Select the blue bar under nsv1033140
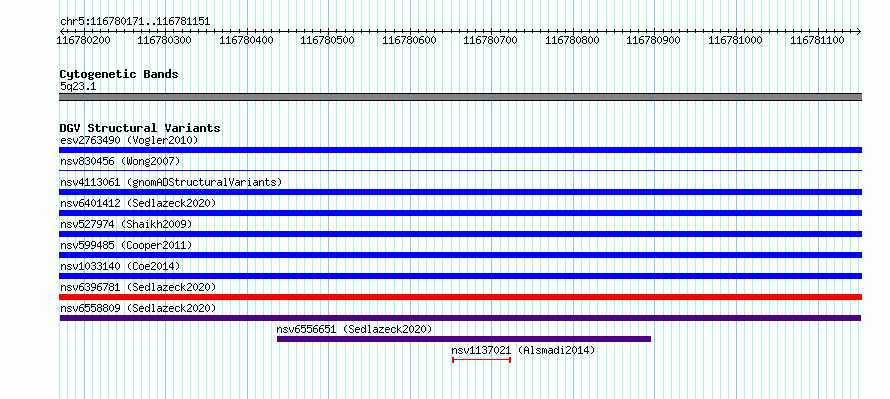890x399 pixels. click(461, 276)
